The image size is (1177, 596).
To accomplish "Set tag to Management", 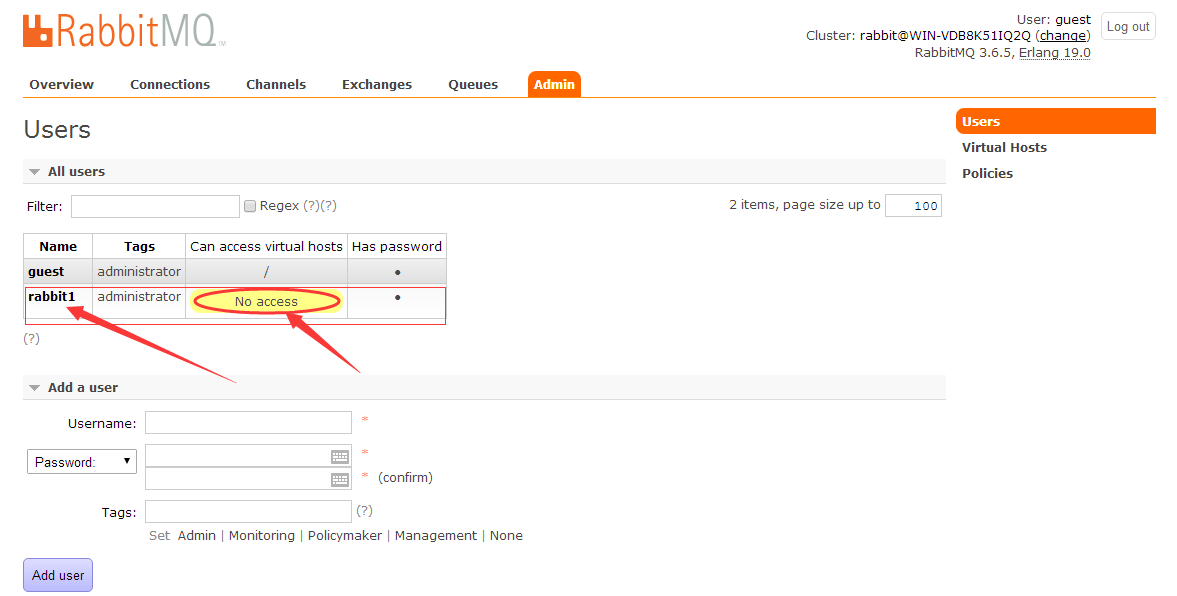I will [x=435, y=535].
